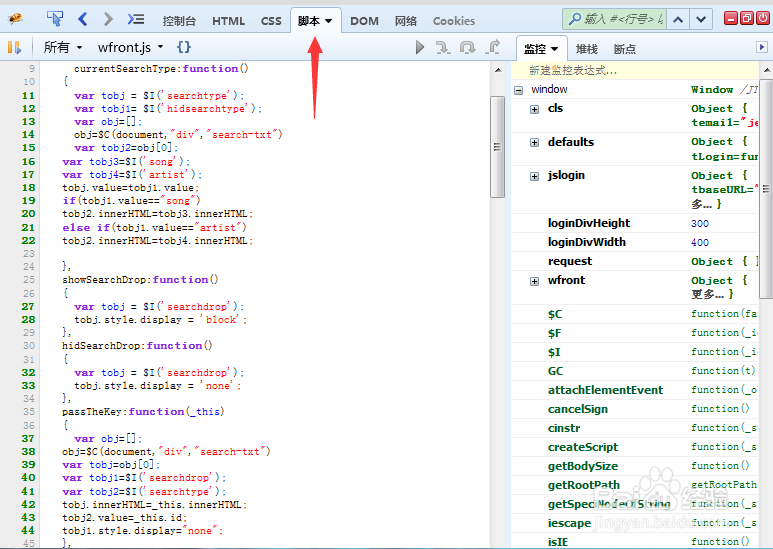Open the 网络 tab

[x=406, y=21]
